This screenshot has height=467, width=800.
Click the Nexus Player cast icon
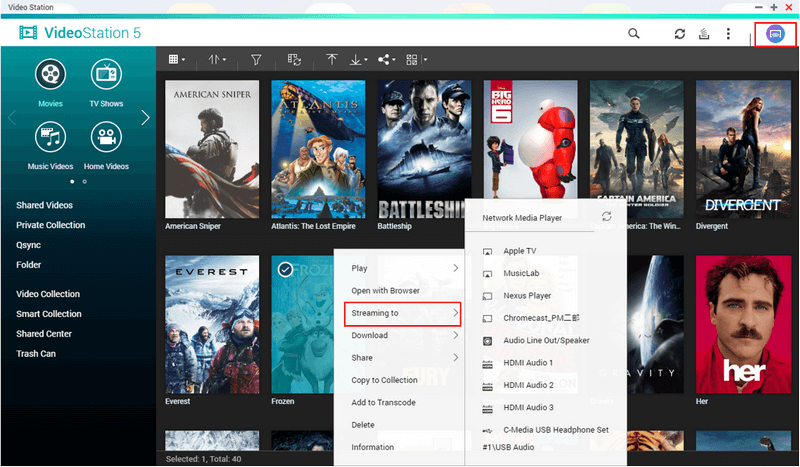[x=487, y=296]
